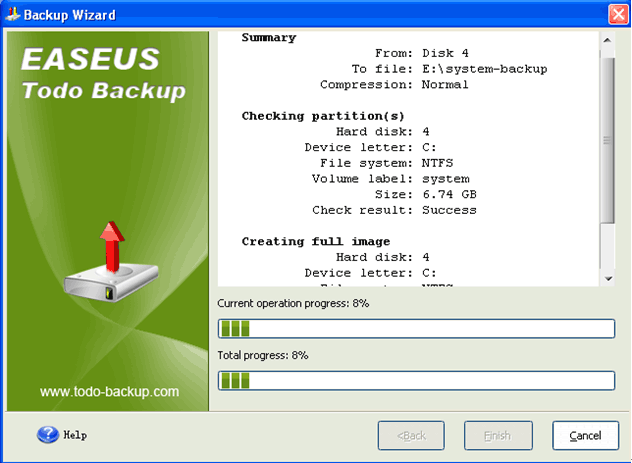Screen dimensions: 632x463
Task: Click the 'To file: E:\system-backup' line
Action: click(x=449, y=69)
